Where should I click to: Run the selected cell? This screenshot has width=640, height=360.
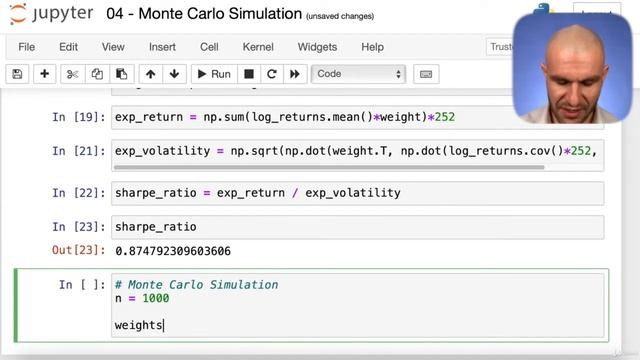tap(214, 74)
